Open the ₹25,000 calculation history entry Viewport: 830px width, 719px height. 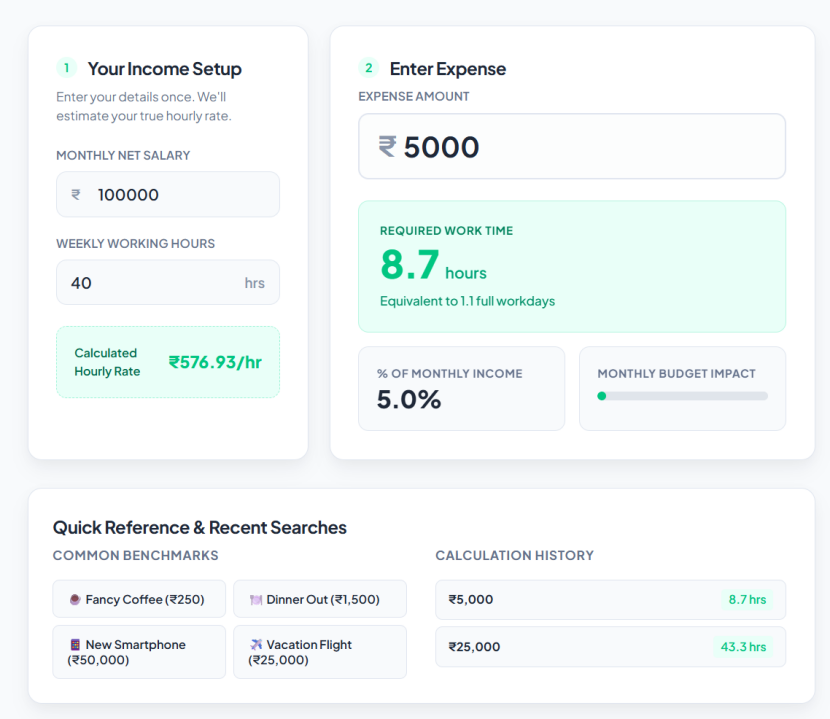(610, 646)
